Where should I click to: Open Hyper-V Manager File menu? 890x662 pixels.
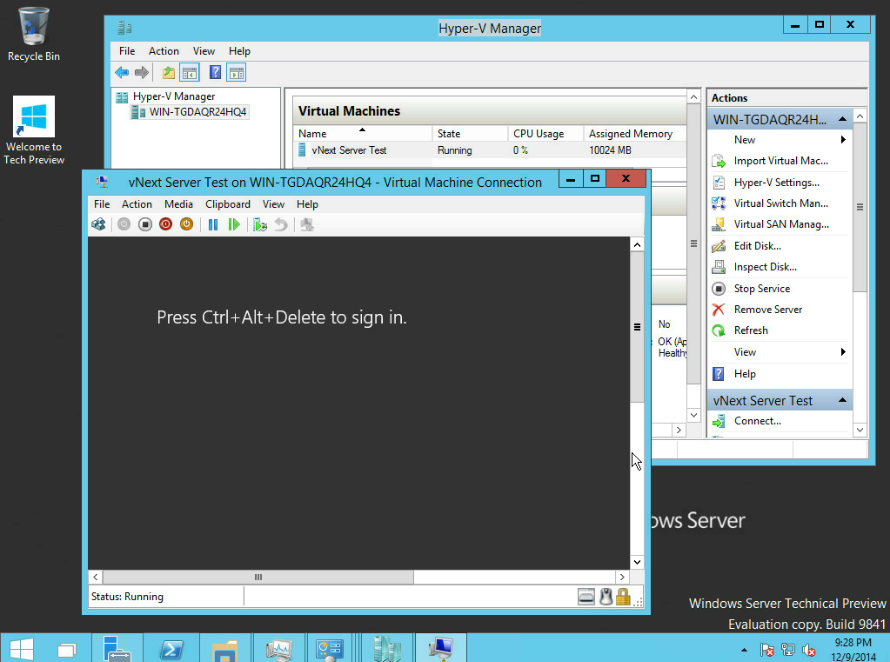click(x=127, y=51)
